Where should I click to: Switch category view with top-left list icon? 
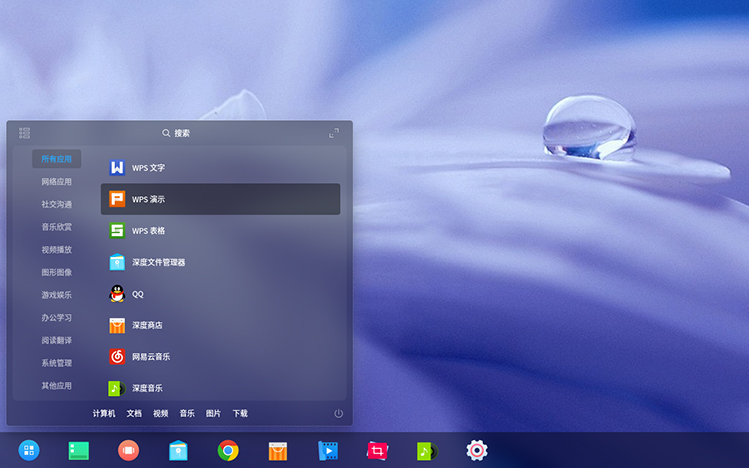pyautogui.click(x=25, y=133)
